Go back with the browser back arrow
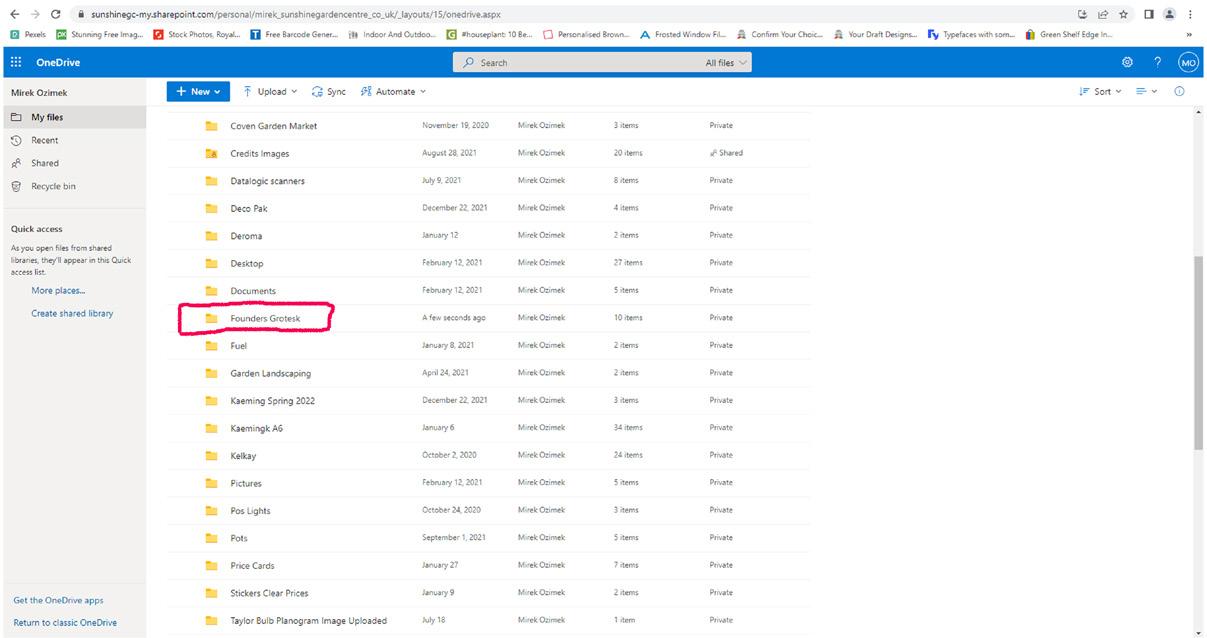 click(14, 14)
